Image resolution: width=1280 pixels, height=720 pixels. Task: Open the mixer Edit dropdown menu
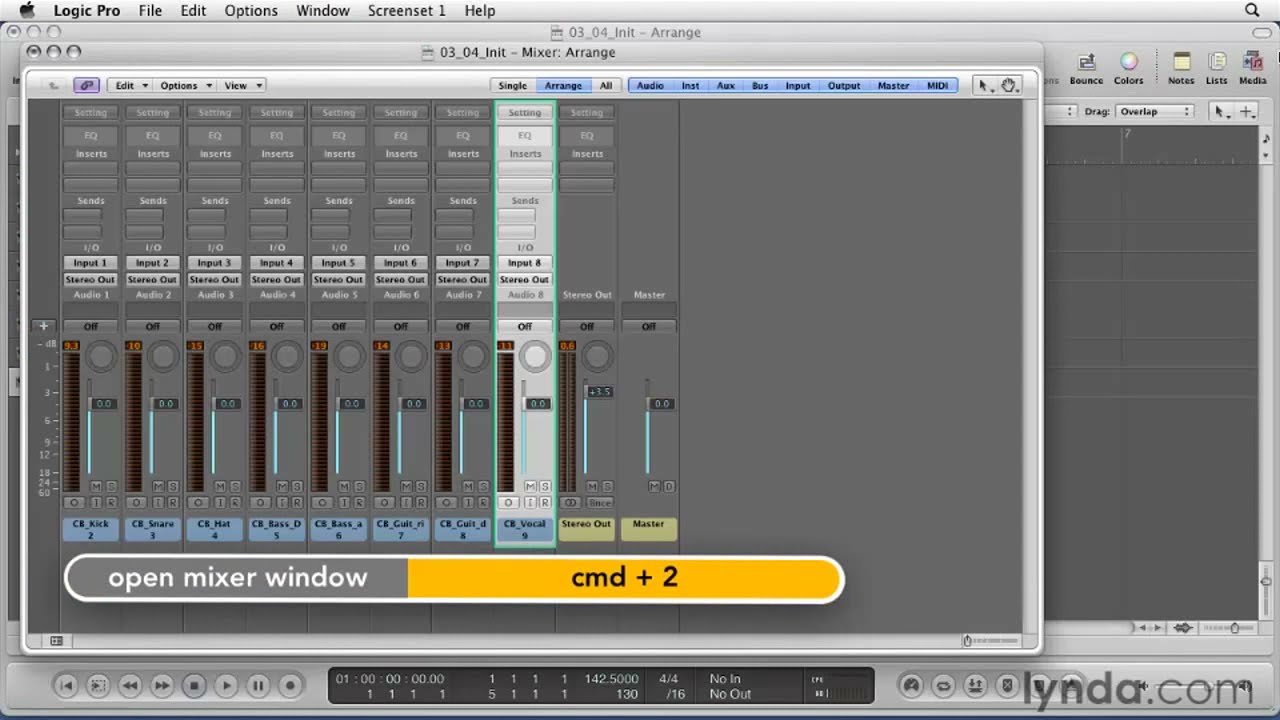pos(131,86)
